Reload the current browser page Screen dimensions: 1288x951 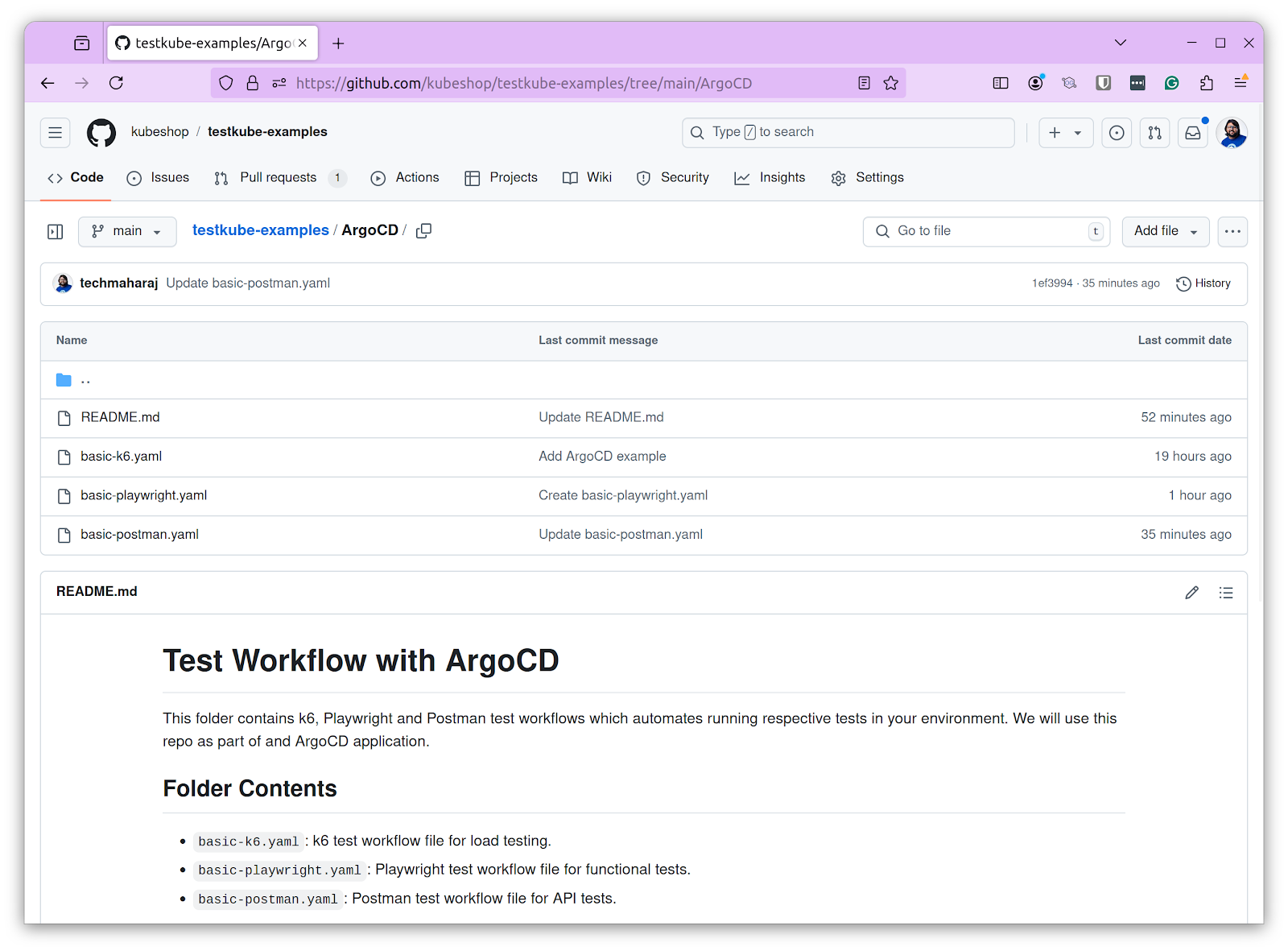[116, 83]
